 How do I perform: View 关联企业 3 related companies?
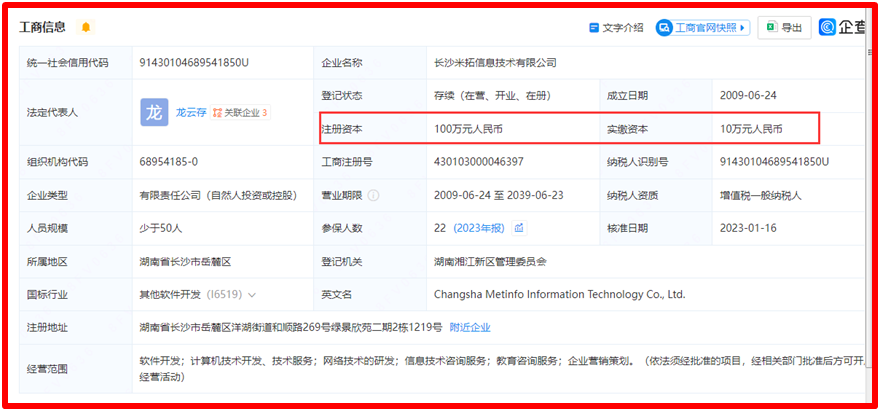(245, 112)
